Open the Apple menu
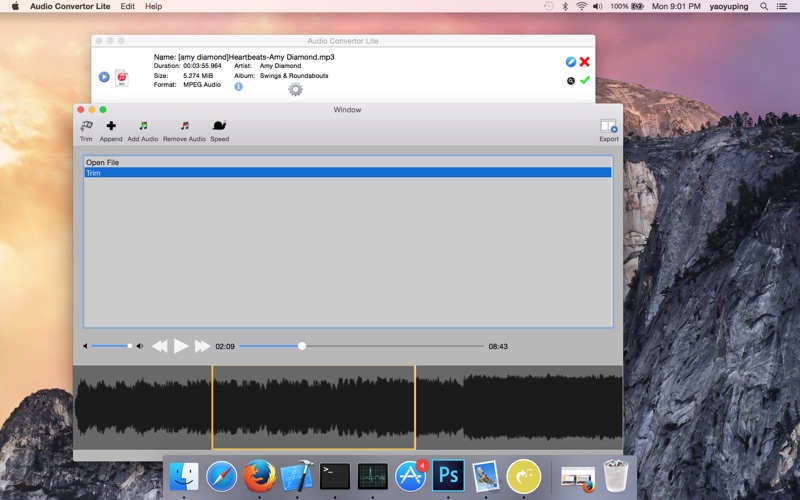Viewport: 800px width, 500px height. [15, 6]
